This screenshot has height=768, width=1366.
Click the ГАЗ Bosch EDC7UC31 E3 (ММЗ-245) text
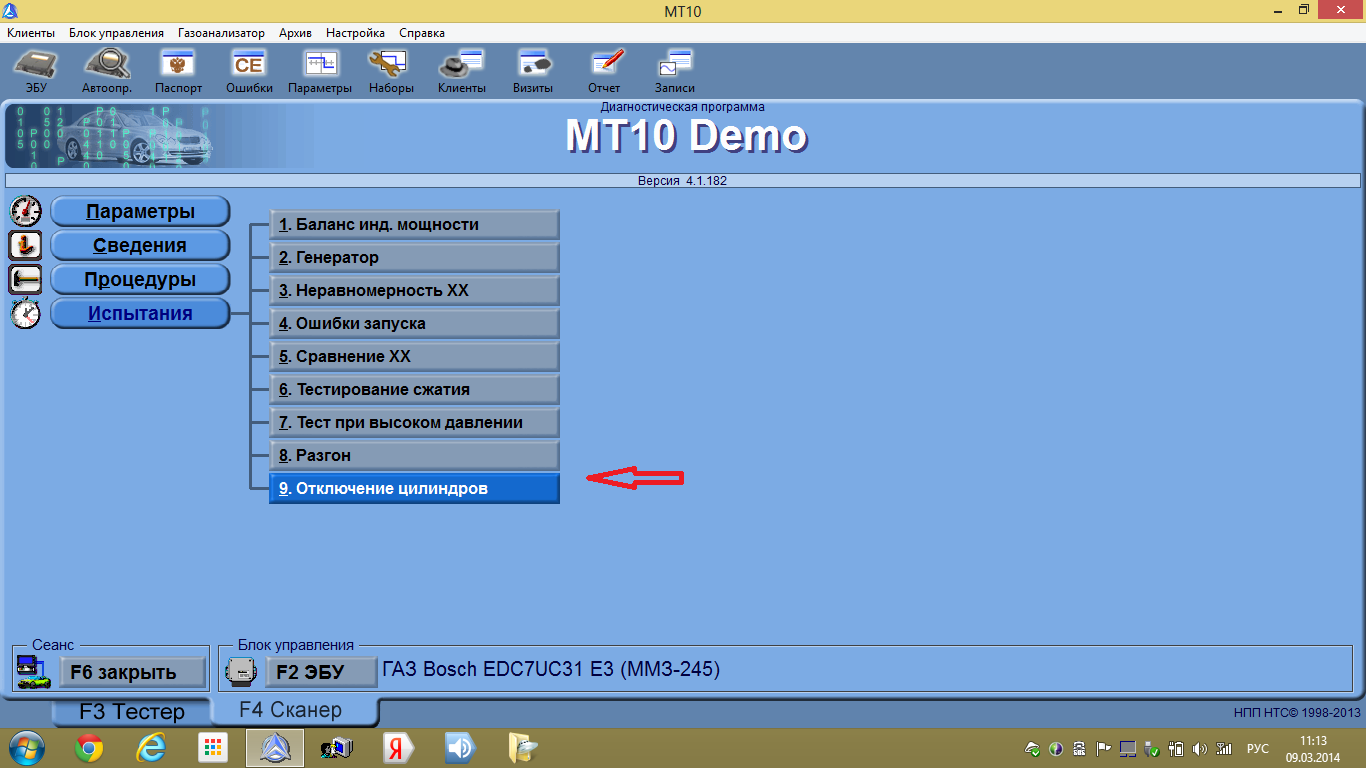551,669
